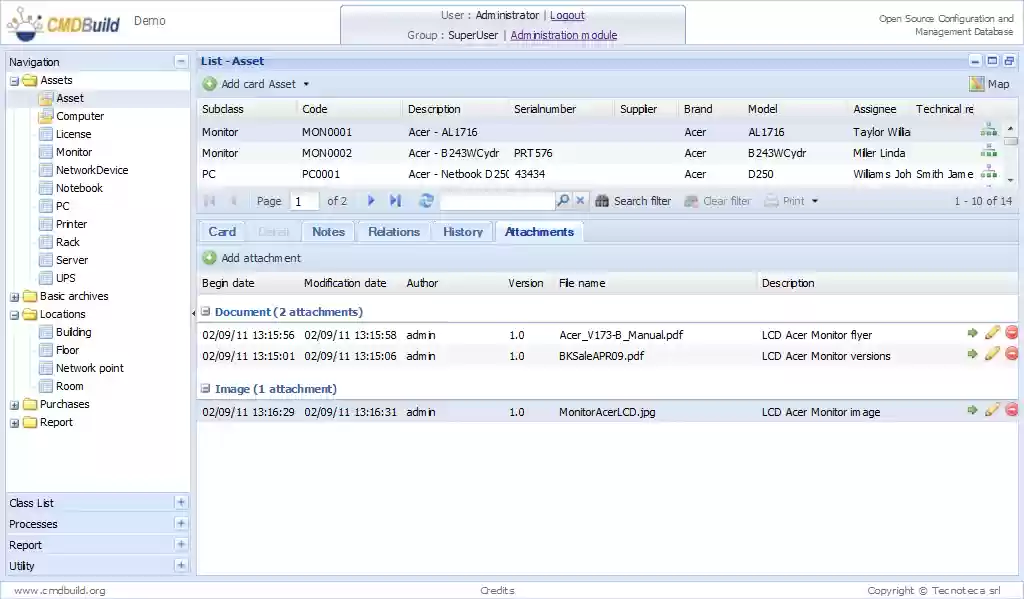This screenshot has width=1024, height=599.
Task: Download the Acer_V173-B_Manual.pdf attachment
Action: 974,332
